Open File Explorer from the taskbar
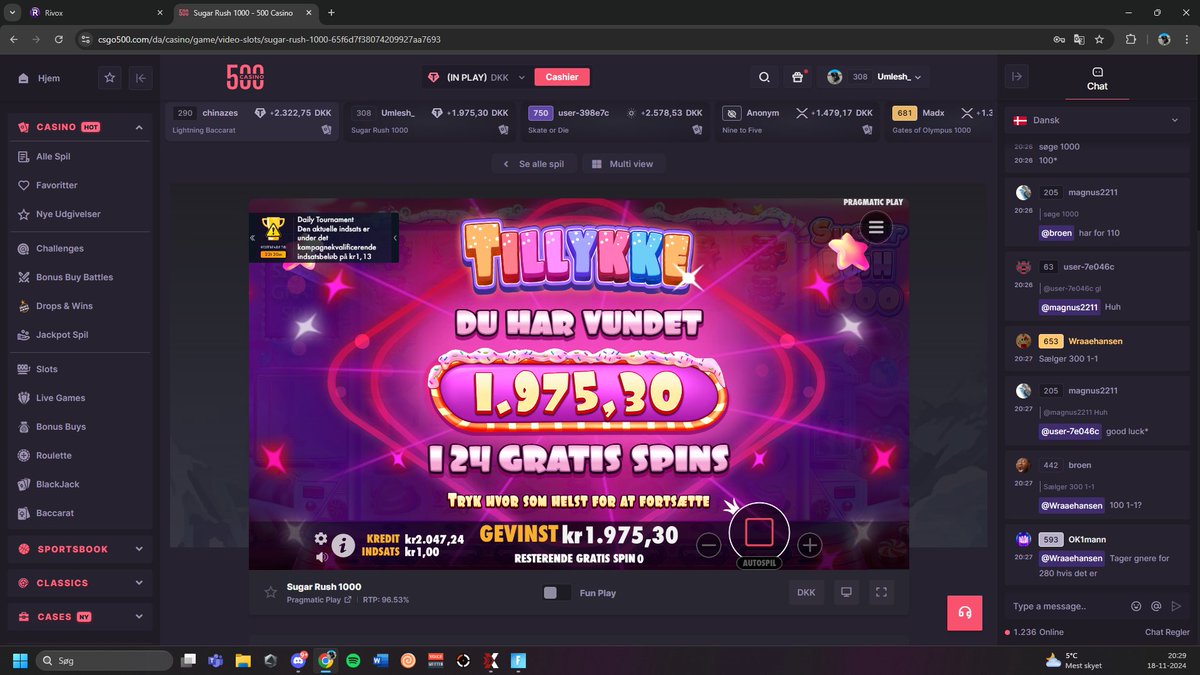This screenshot has width=1200, height=675. (243, 660)
